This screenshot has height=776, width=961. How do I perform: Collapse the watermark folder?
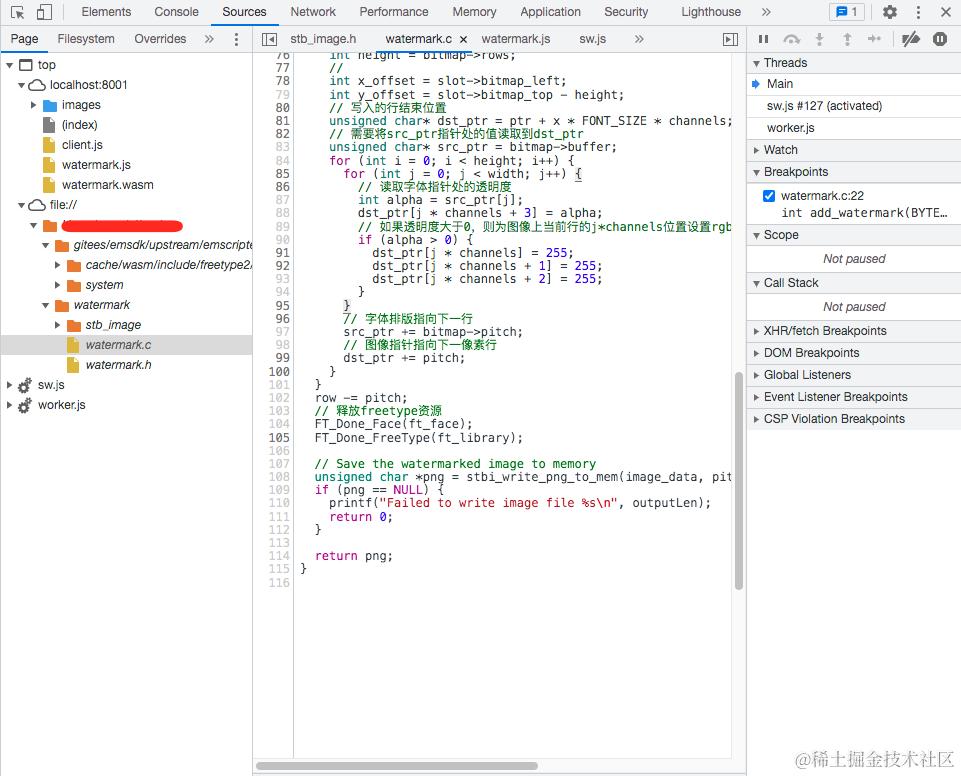tap(45, 305)
